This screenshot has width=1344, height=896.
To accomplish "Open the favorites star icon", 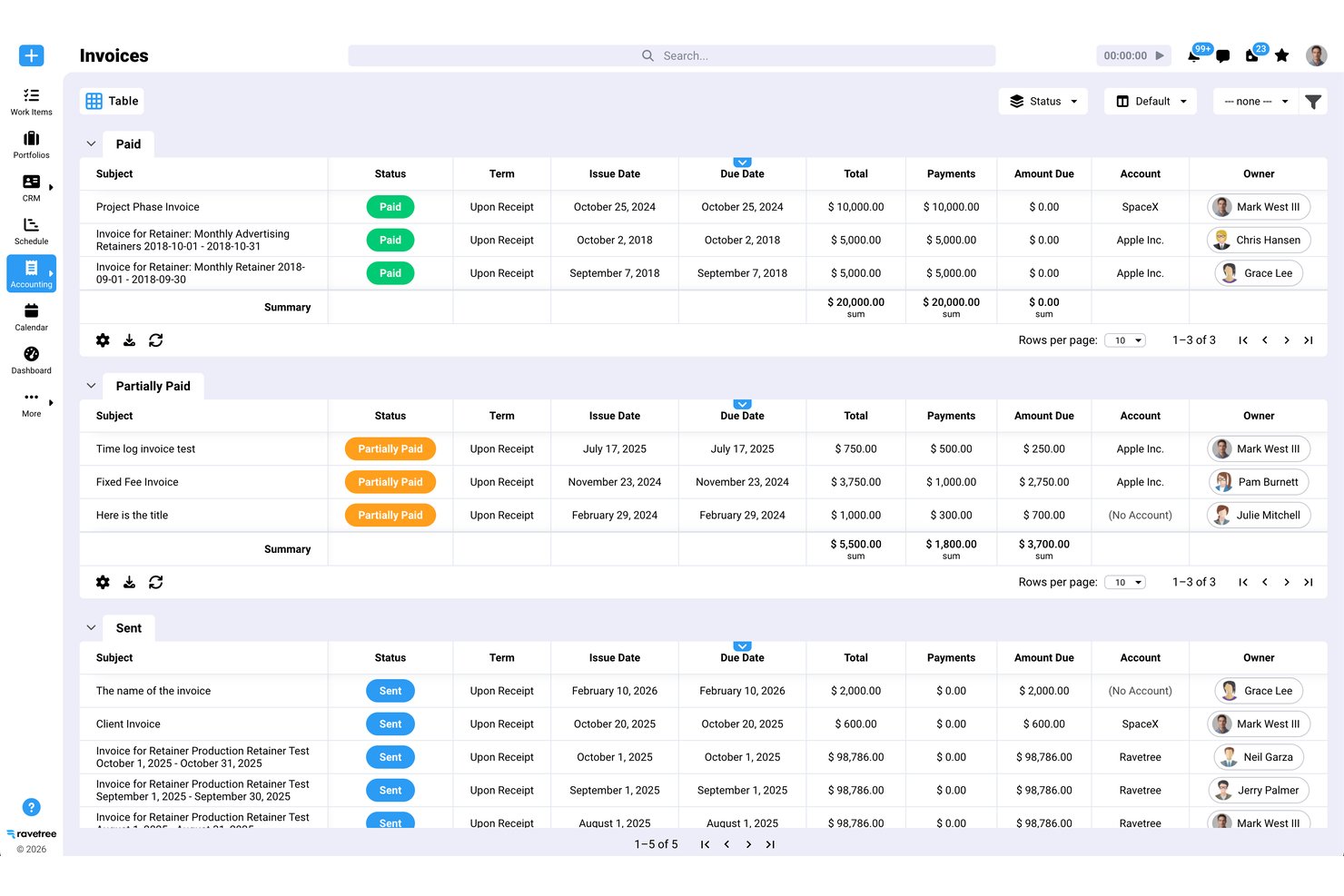I will (x=1281, y=55).
